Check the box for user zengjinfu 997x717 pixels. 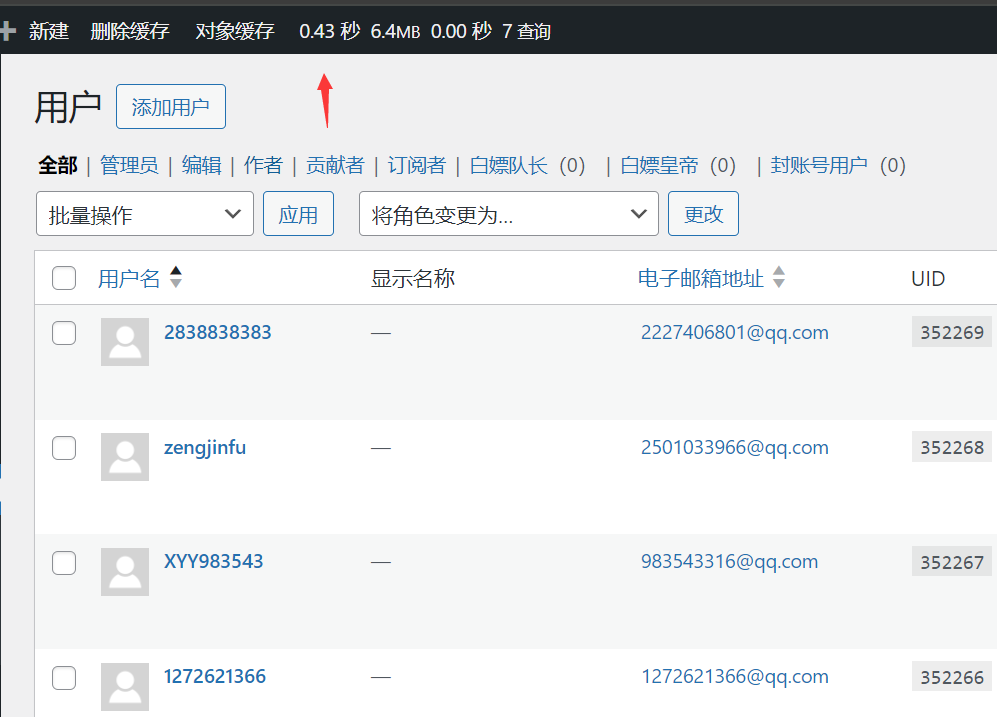click(64, 449)
